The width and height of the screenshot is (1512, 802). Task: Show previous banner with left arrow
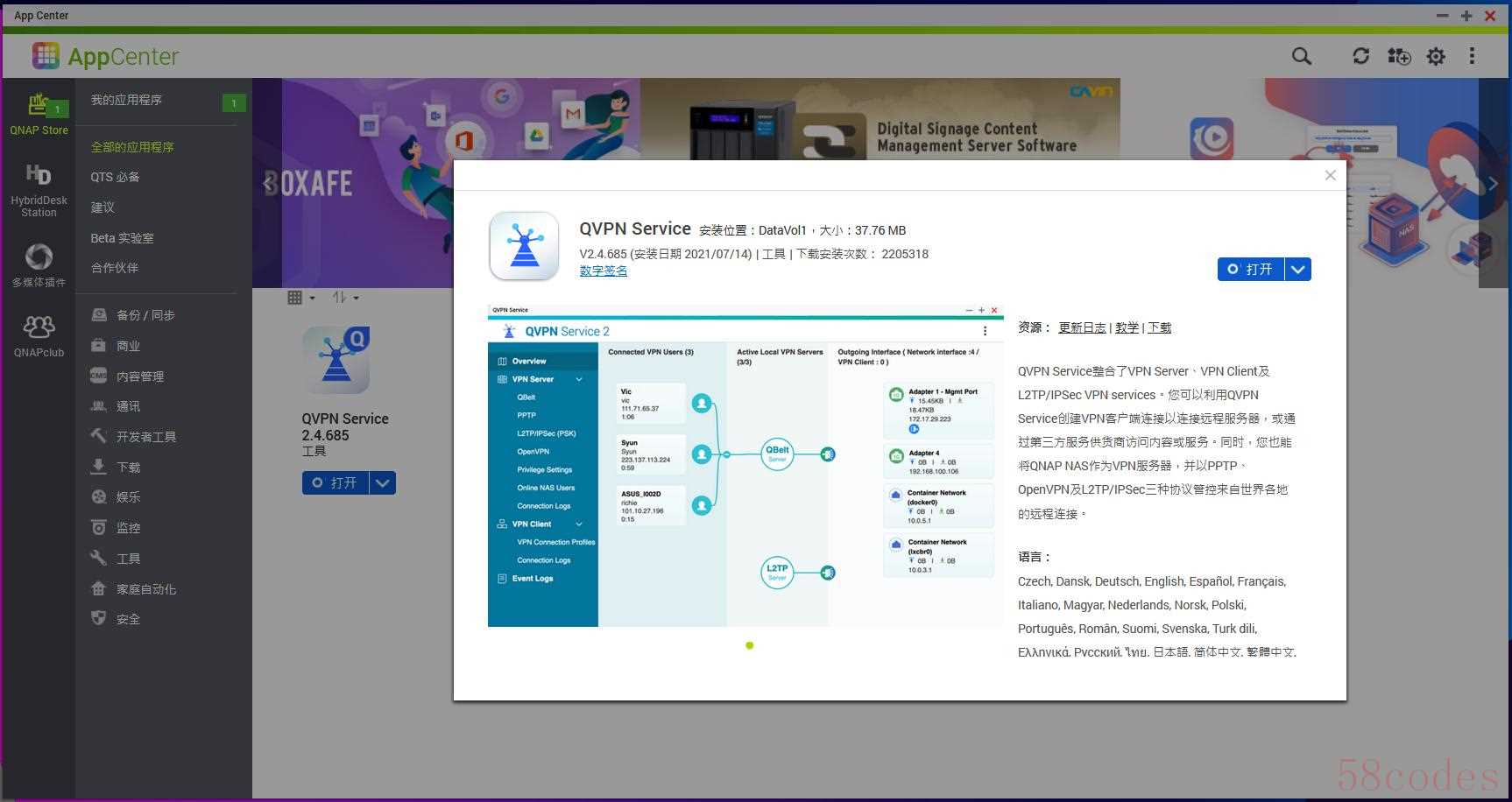[x=268, y=183]
